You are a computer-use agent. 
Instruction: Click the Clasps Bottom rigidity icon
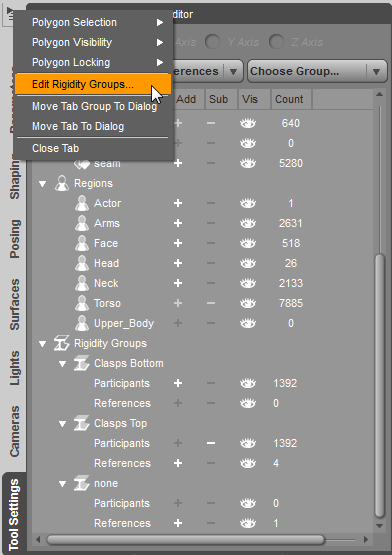[81, 364]
